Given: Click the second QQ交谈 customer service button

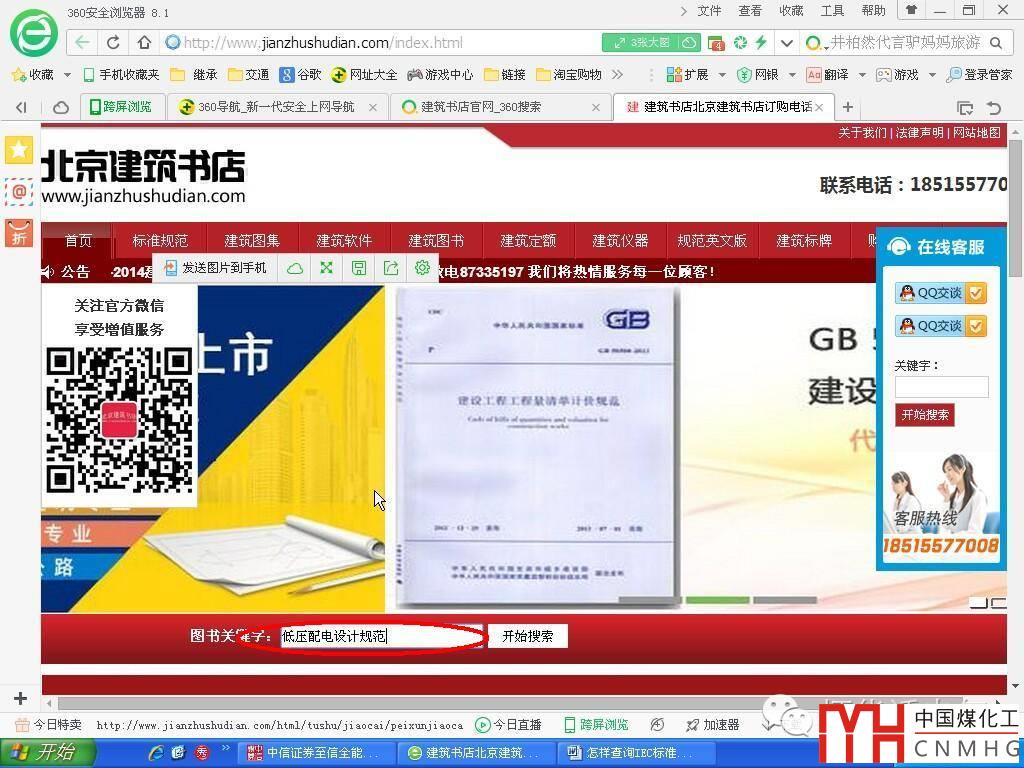Looking at the screenshot, I should point(940,326).
